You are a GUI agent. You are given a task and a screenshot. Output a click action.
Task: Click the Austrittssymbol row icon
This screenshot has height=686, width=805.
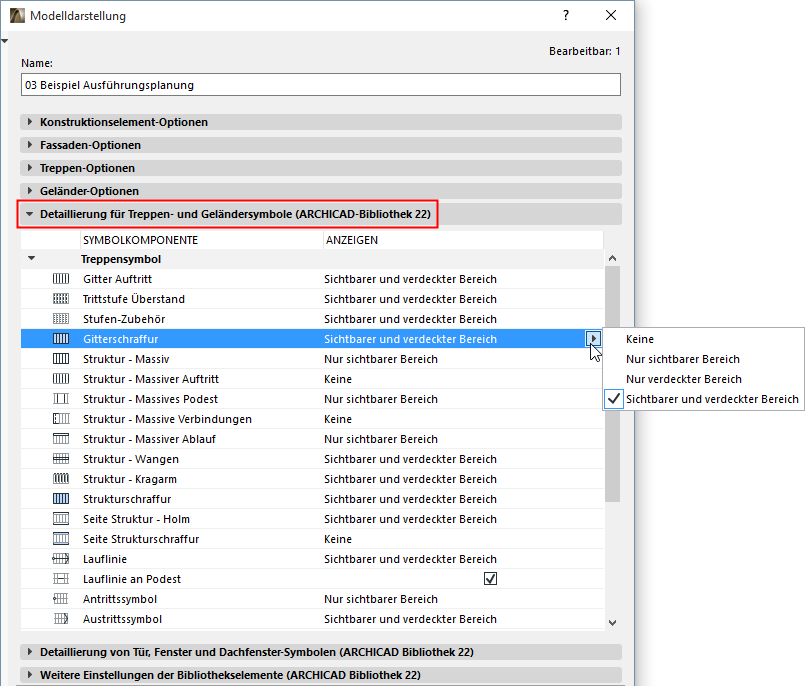(x=61, y=619)
